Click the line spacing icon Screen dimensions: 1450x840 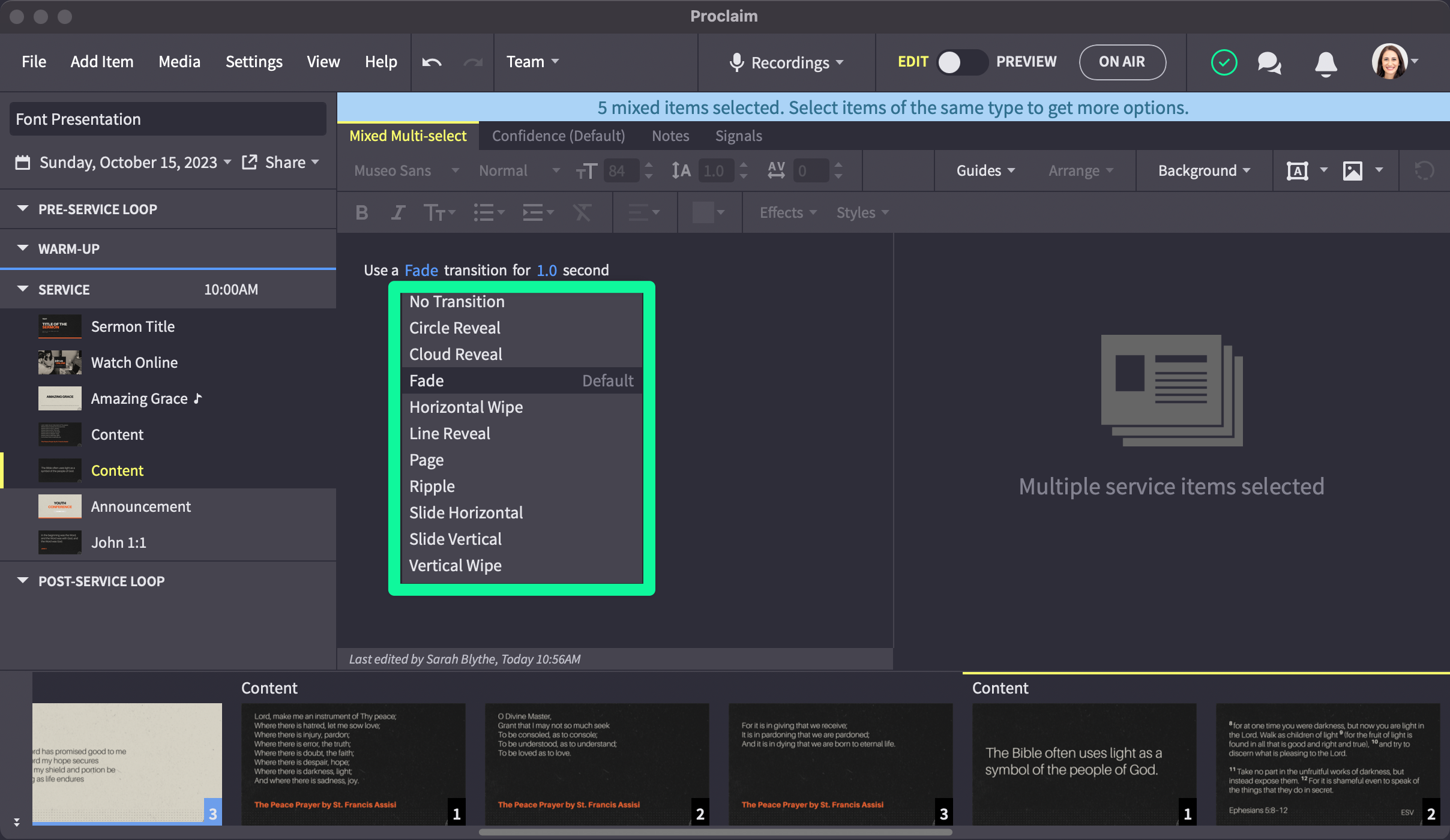pos(681,171)
